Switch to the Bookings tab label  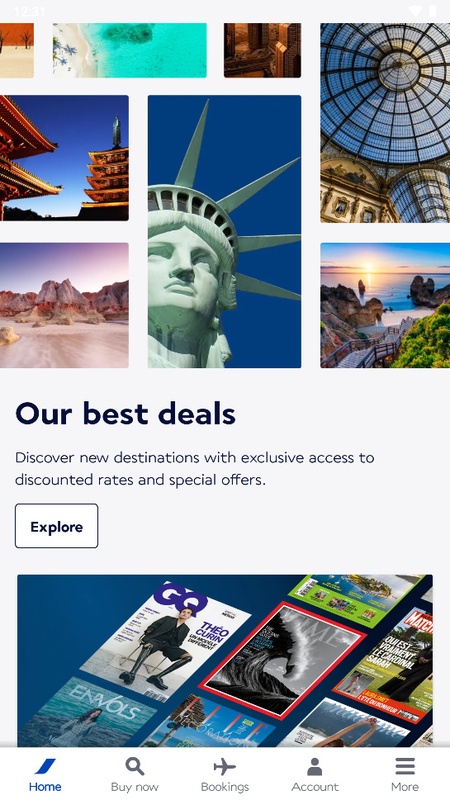click(224, 787)
